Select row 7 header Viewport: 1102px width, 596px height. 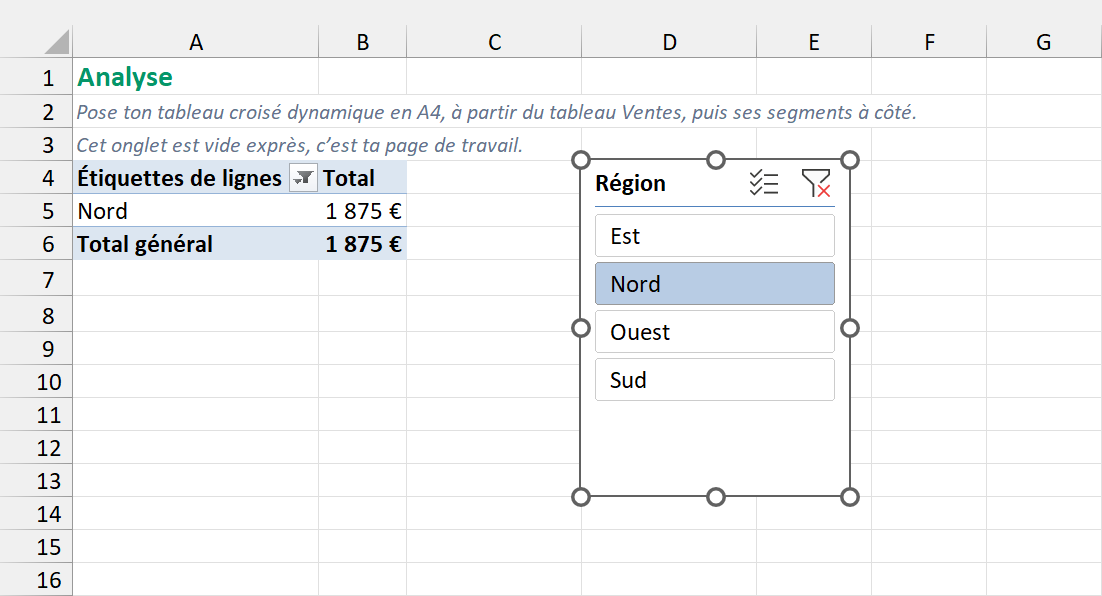click(x=36, y=280)
